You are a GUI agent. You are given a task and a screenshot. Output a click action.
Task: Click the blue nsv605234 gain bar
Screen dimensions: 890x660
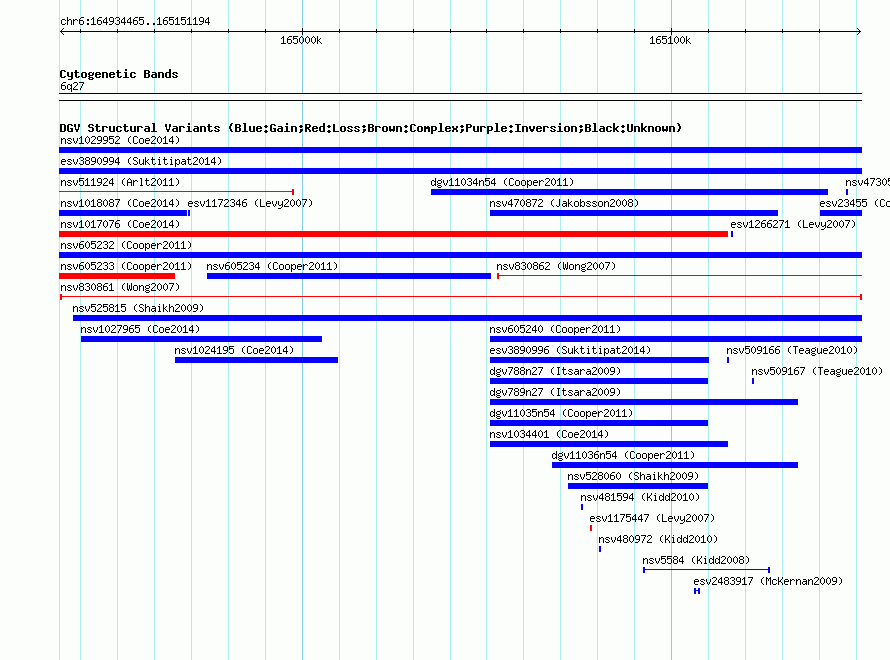click(349, 276)
